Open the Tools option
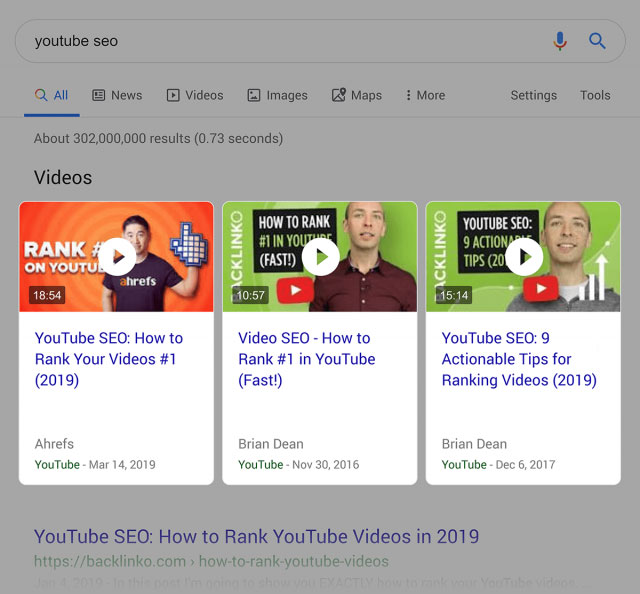640x594 pixels. (x=595, y=95)
